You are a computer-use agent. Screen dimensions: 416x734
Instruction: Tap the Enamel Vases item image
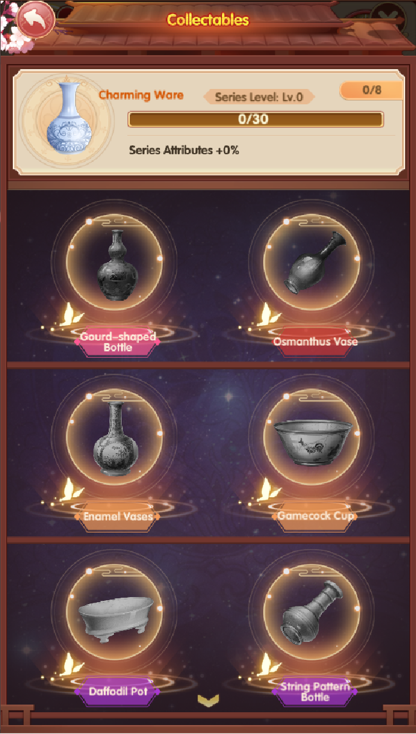click(115, 440)
